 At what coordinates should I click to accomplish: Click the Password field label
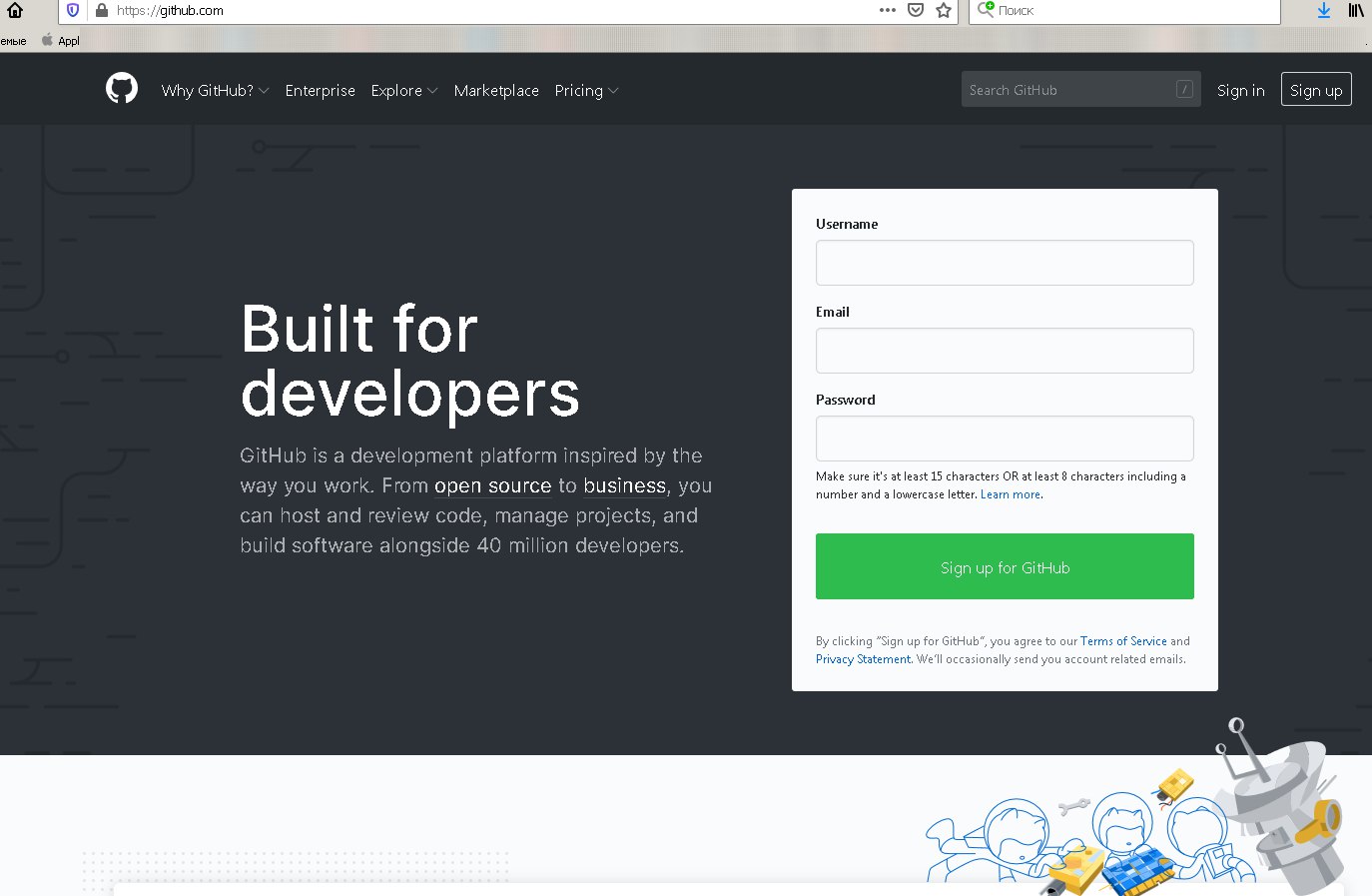pyautogui.click(x=845, y=400)
